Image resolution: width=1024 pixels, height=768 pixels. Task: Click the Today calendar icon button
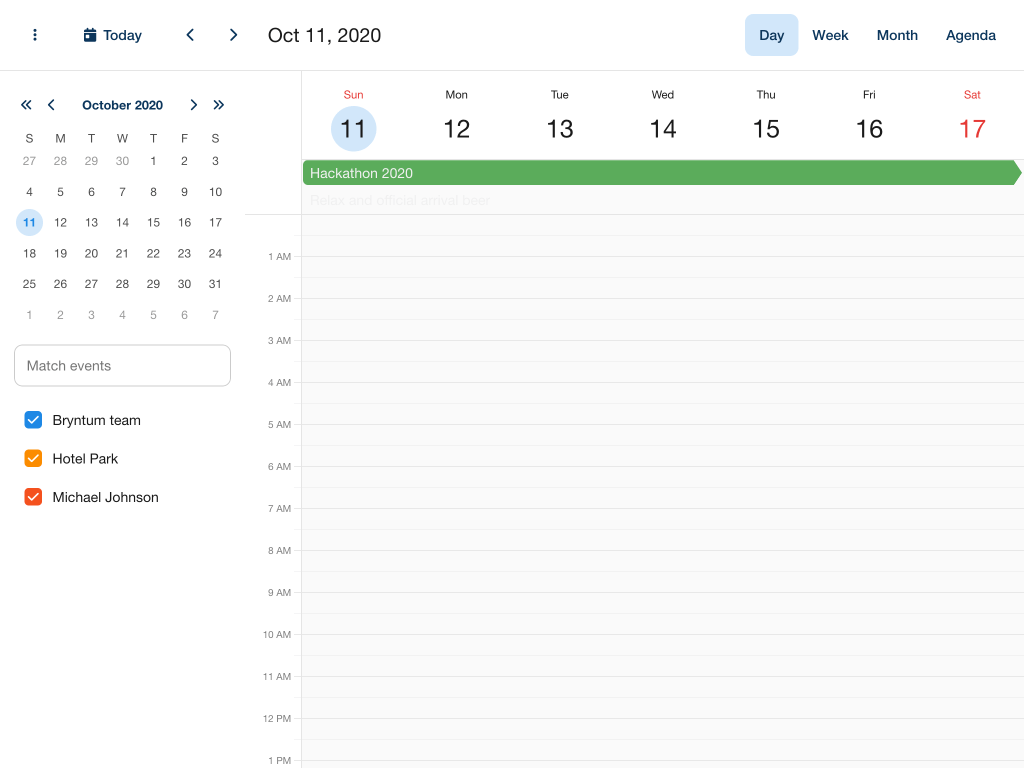pos(112,35)
